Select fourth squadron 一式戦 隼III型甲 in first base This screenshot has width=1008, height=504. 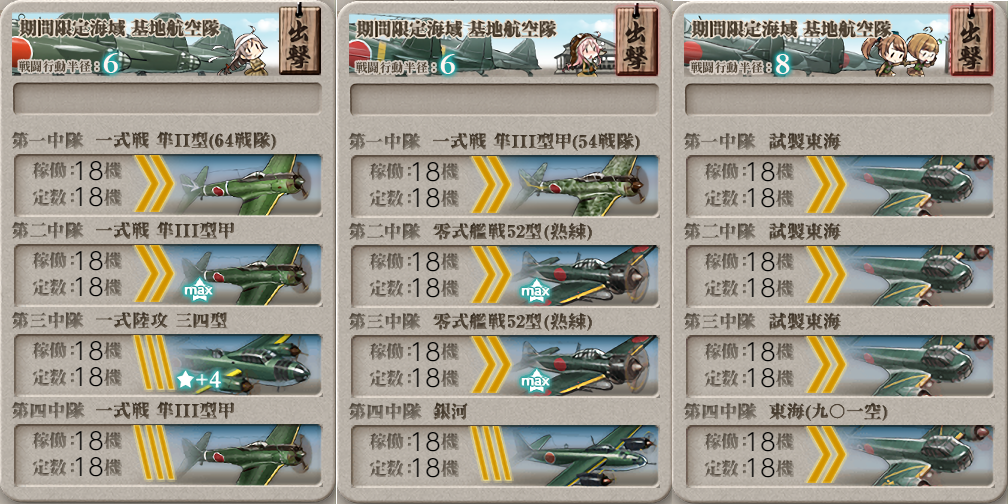168,454
